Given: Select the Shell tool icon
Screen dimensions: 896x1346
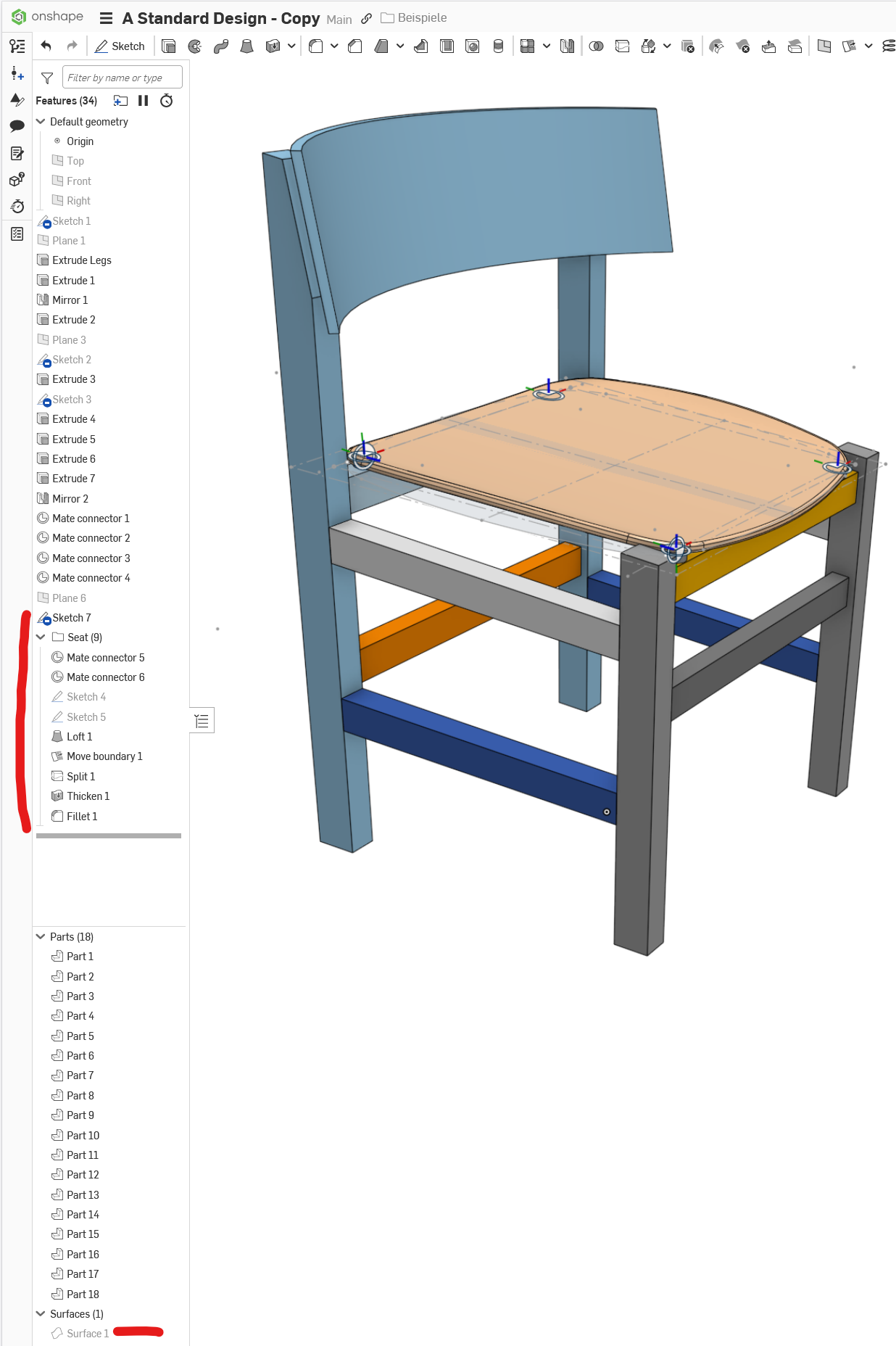Looking at the screenshot, I should (x=447, y=46).
